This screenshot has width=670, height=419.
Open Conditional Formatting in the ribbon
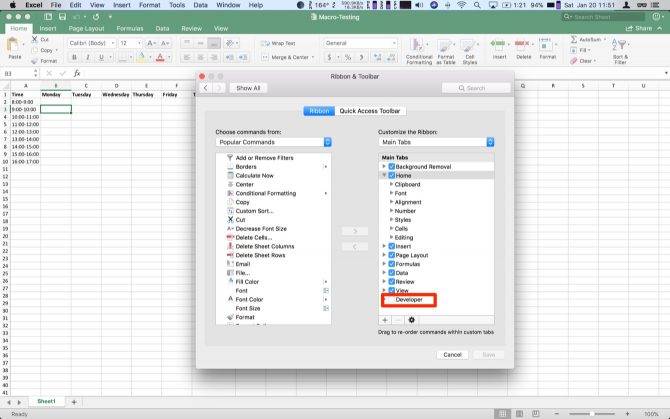pyautogui.click(x=419, y=51)
